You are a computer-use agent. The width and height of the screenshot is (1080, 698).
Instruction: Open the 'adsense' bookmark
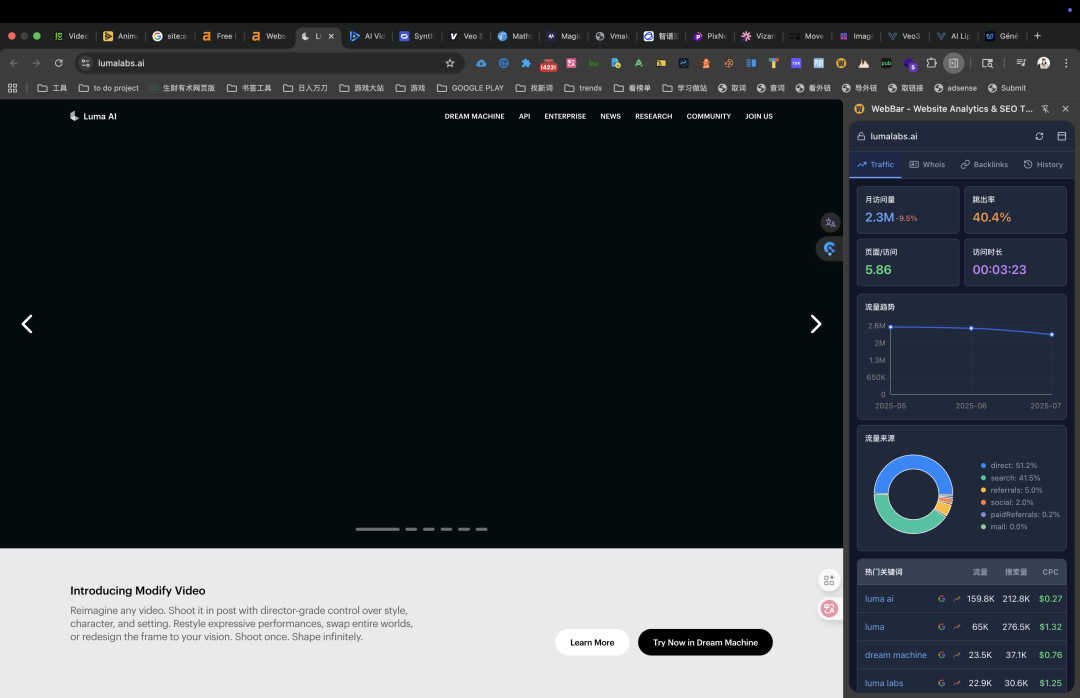pyautogui.click(x=955, y=88)
